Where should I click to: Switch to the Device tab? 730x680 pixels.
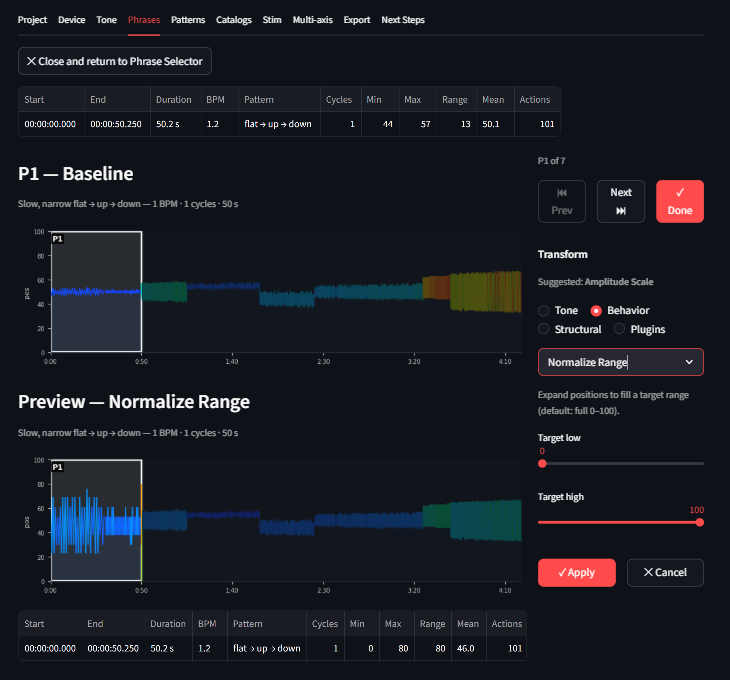[x=72, y=20]
